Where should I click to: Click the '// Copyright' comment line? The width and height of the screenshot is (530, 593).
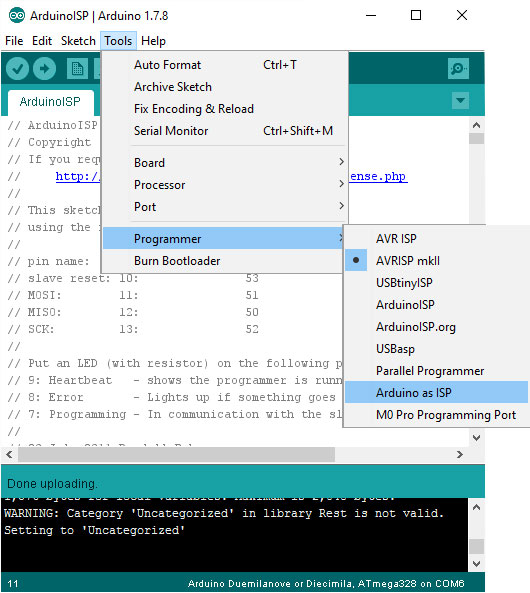[49, 142]
